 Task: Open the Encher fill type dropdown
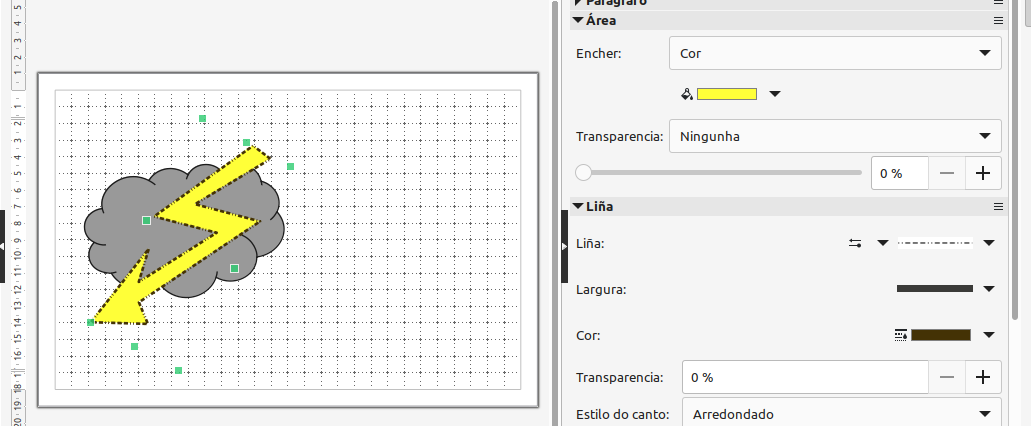click(x=835, y=53)
